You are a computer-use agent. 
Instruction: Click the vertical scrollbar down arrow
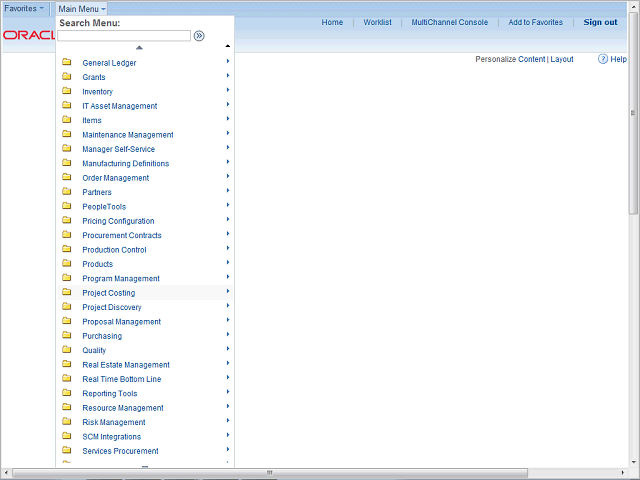point(633,462)
